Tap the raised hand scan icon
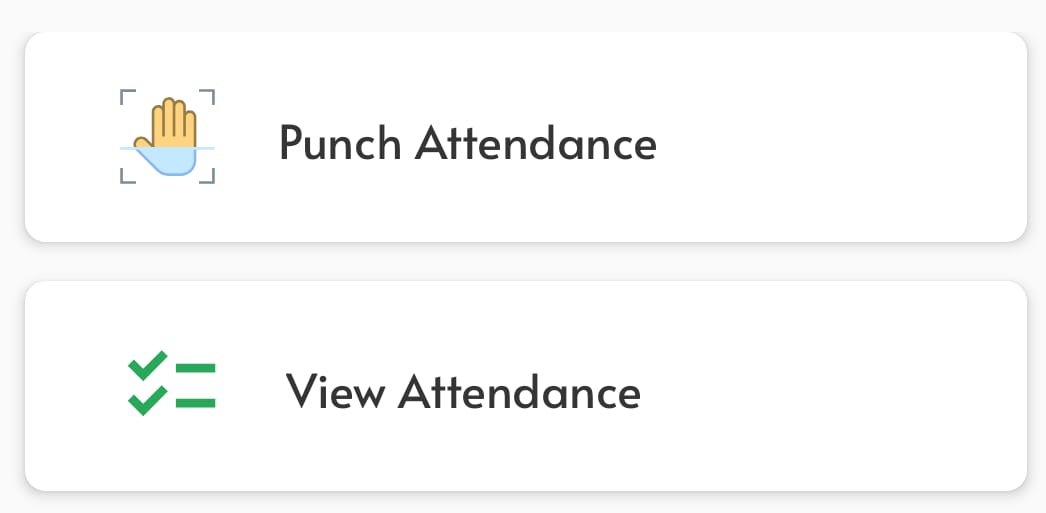Screen dimensions: 1046x513 coord(167,136)
